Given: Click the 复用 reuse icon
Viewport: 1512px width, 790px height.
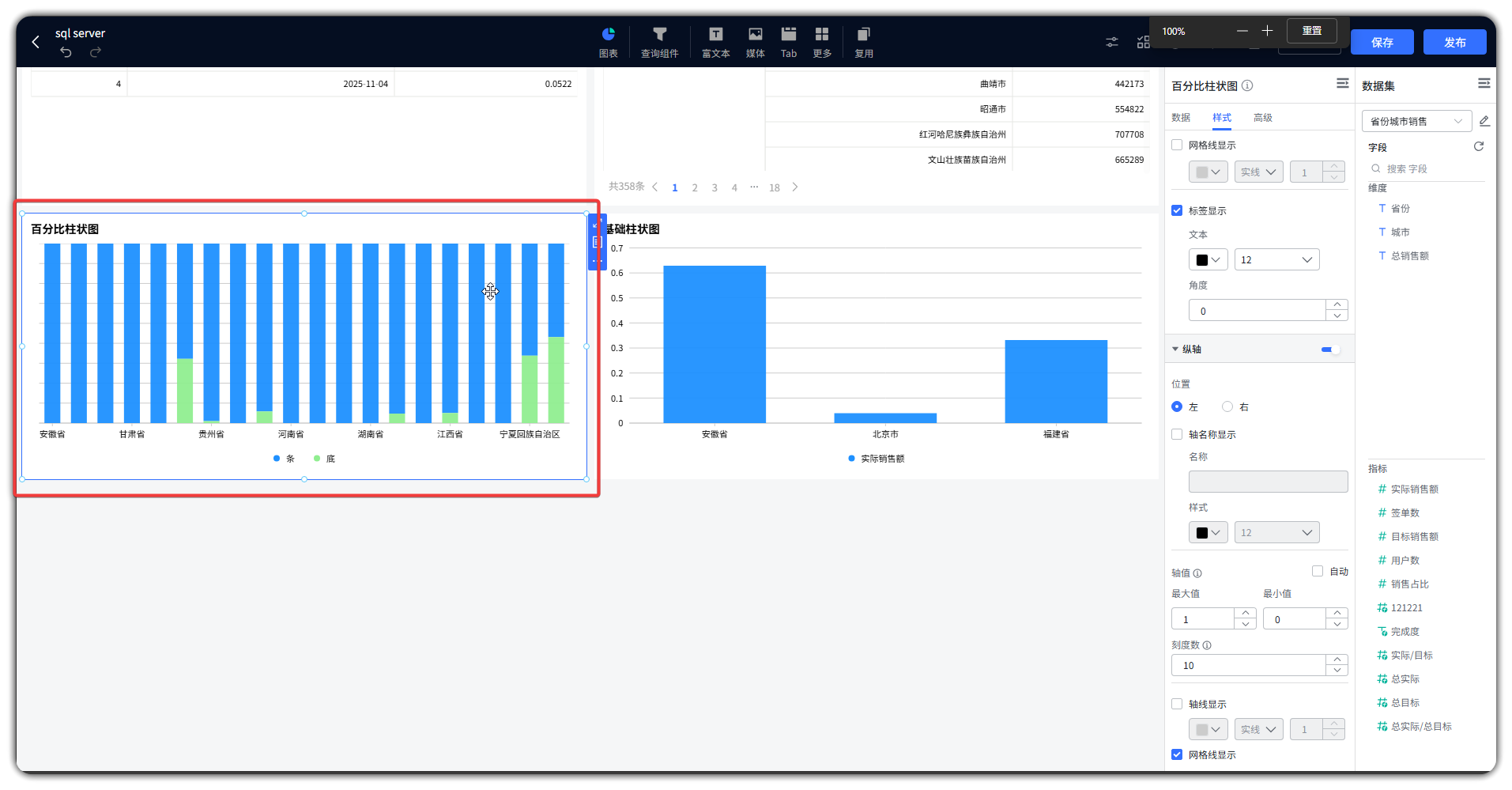Looking at the screenshot, I should [x=863, y=42].
